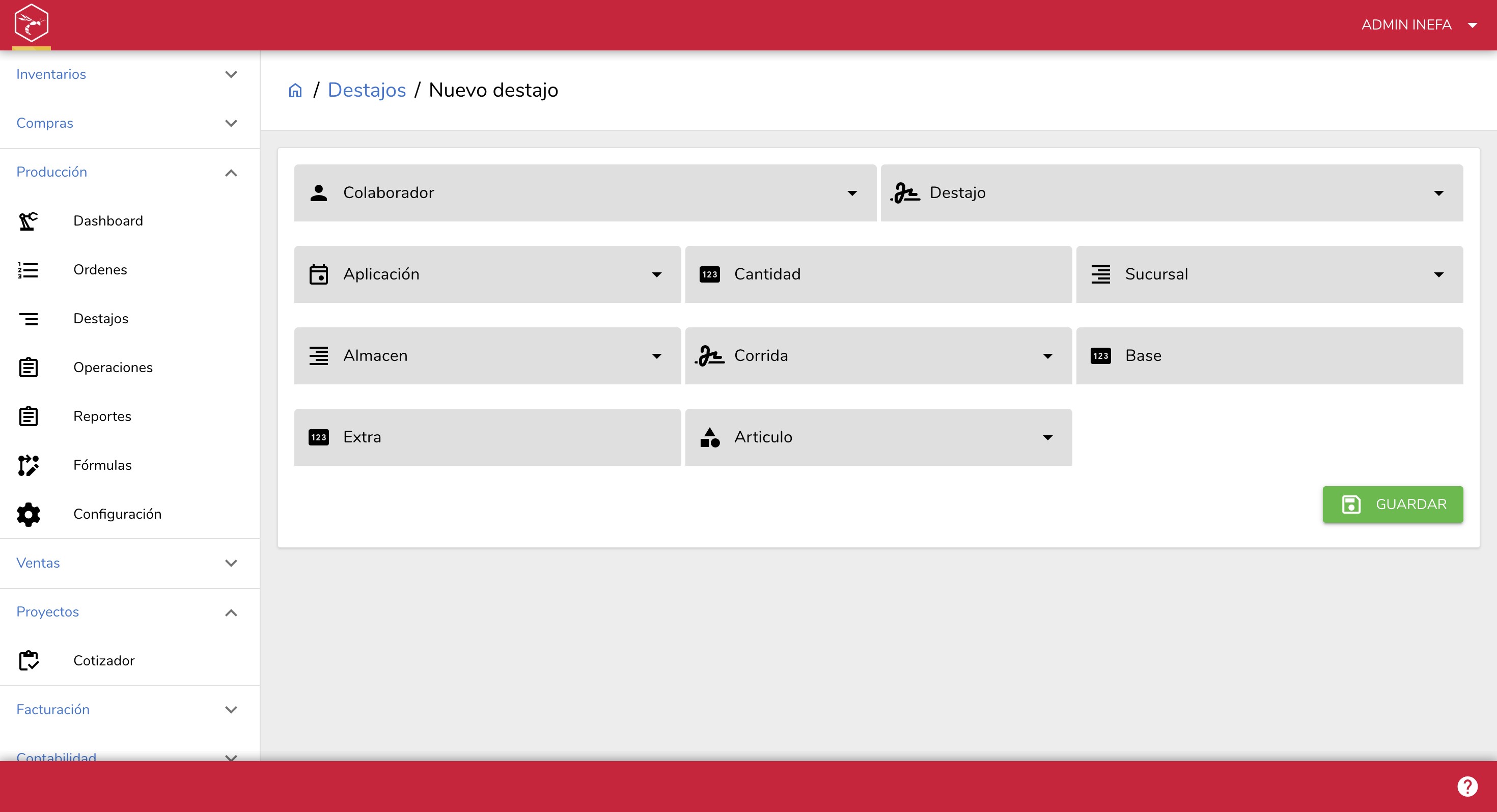Click the Cotizador clipboard check icon
The height and width of the screenshot is (812, 1497).
click(x=28, y=660)
